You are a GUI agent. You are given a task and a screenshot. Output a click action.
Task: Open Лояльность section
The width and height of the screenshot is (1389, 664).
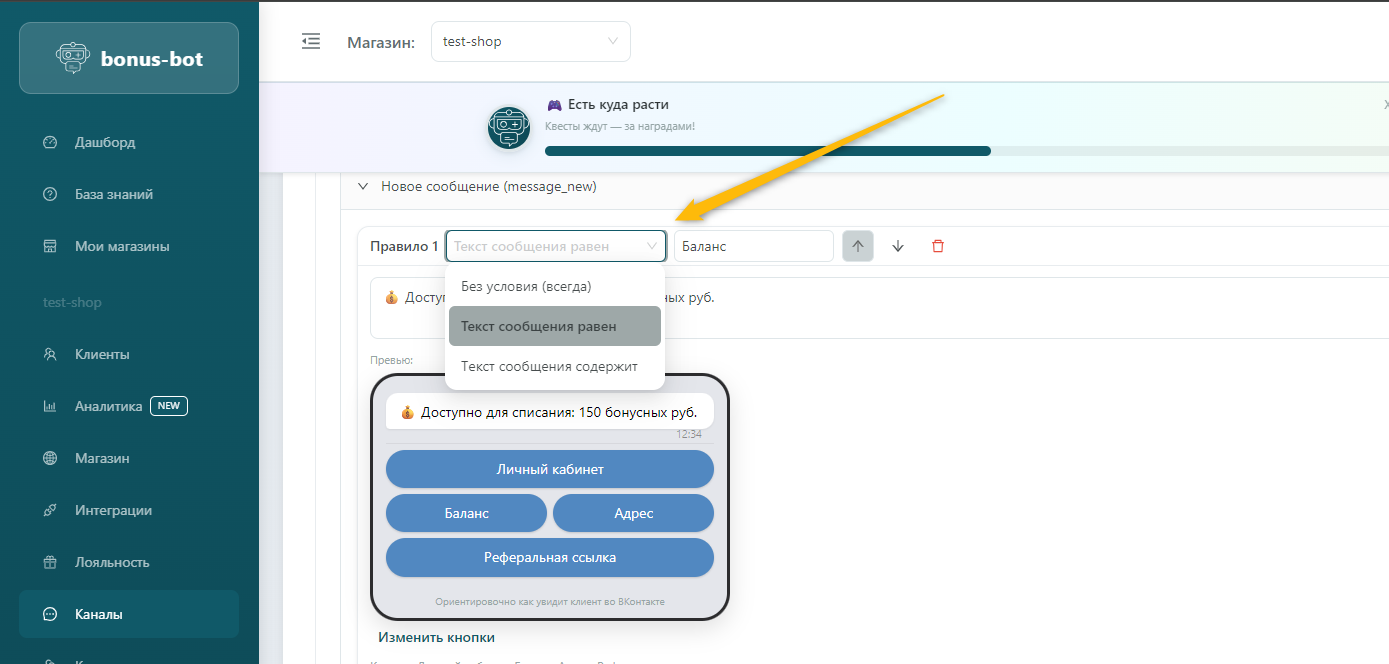pos(129,562)
